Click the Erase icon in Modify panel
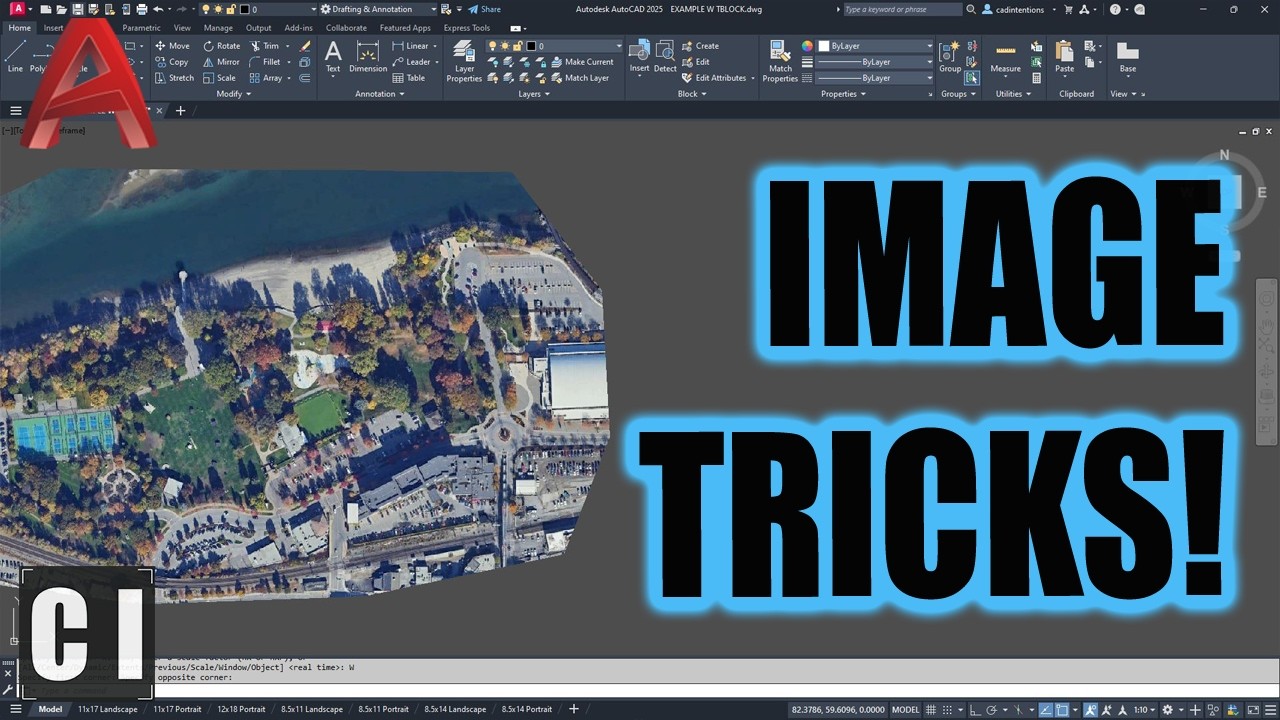The image size is (1280, 720). coord(305,46)
